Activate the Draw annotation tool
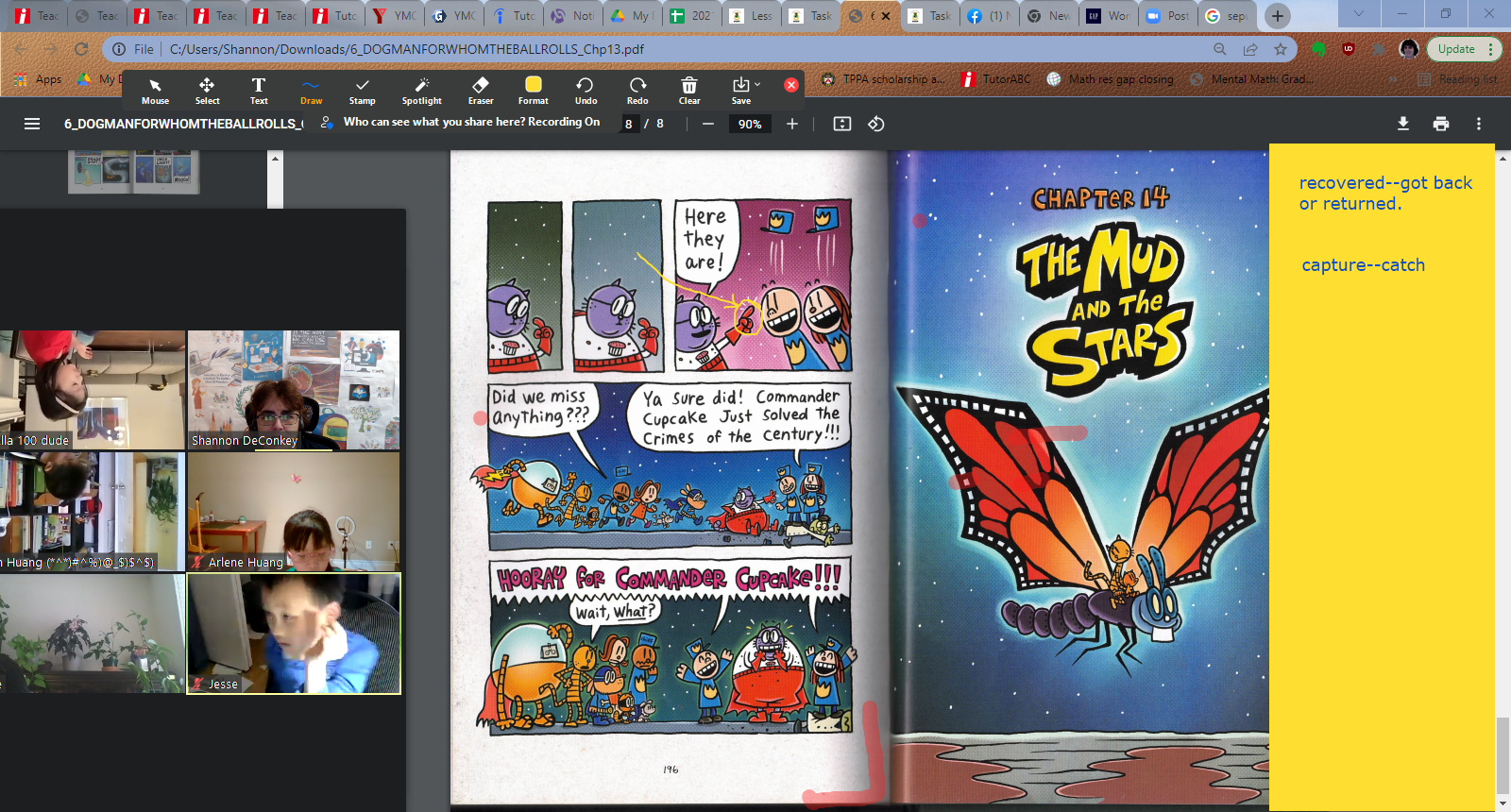The height and width of the screenshot is (812, 1511). (x=311, y=91)
